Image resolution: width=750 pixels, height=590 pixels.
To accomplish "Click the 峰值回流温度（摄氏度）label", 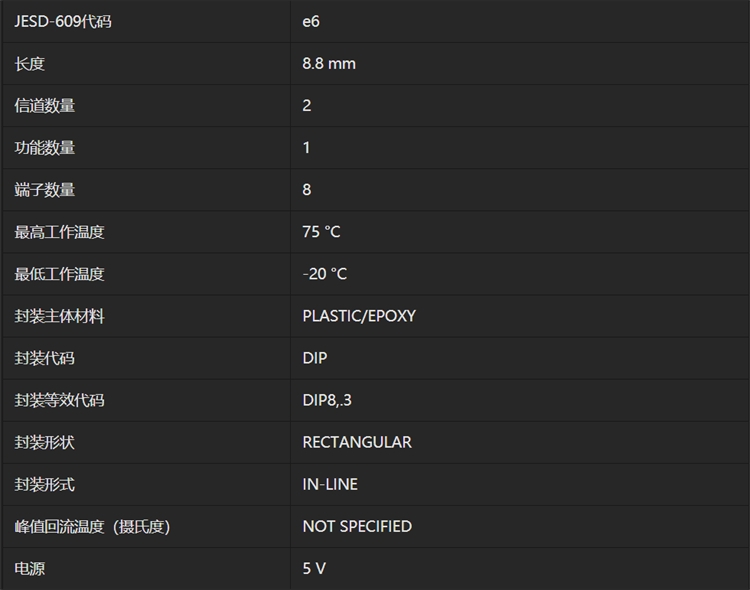I will 92,526.
